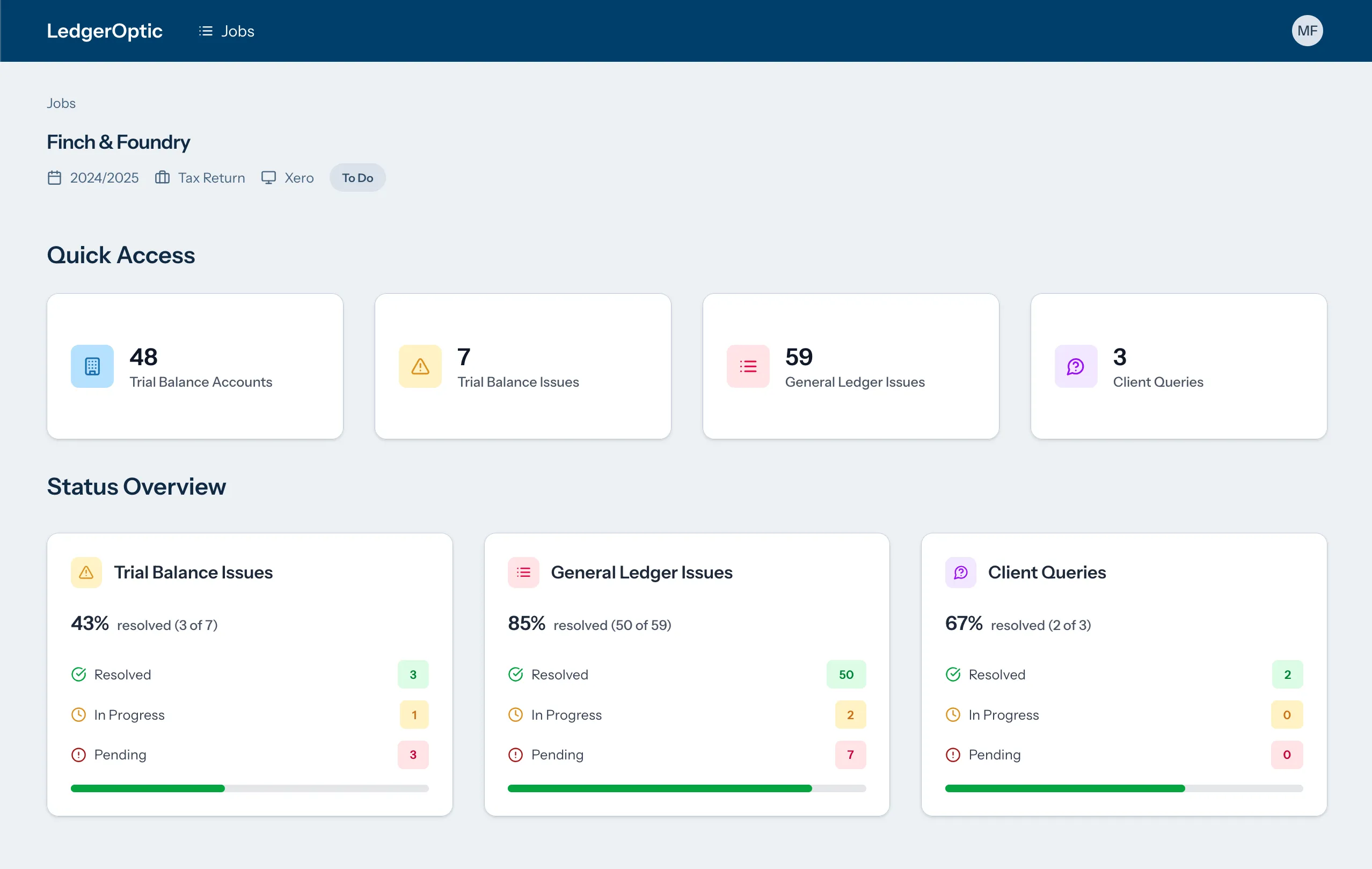Click the LedgerOptic logo

(105, 31)
